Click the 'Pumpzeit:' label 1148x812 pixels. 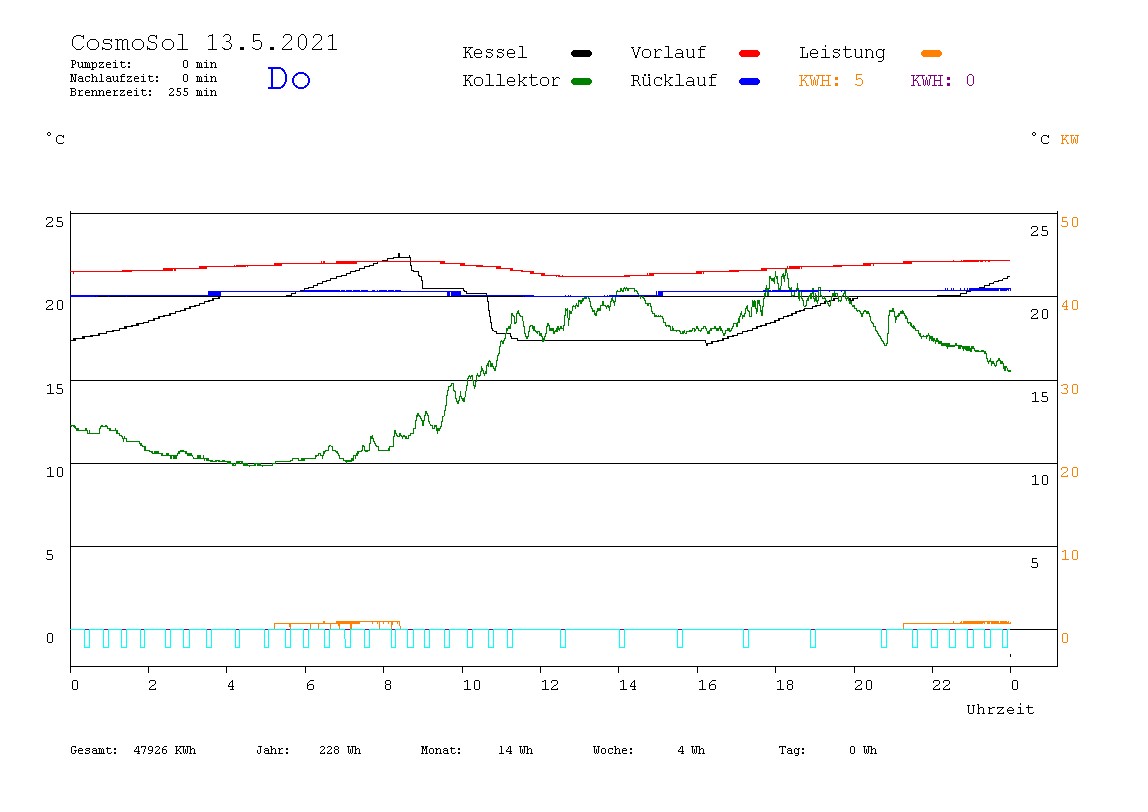click(x=101, y=64)
